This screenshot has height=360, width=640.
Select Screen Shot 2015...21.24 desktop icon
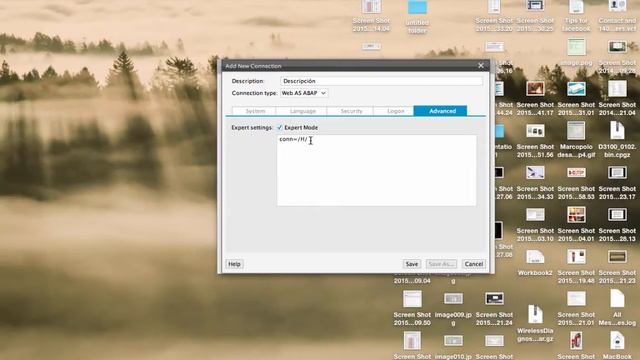494,299
